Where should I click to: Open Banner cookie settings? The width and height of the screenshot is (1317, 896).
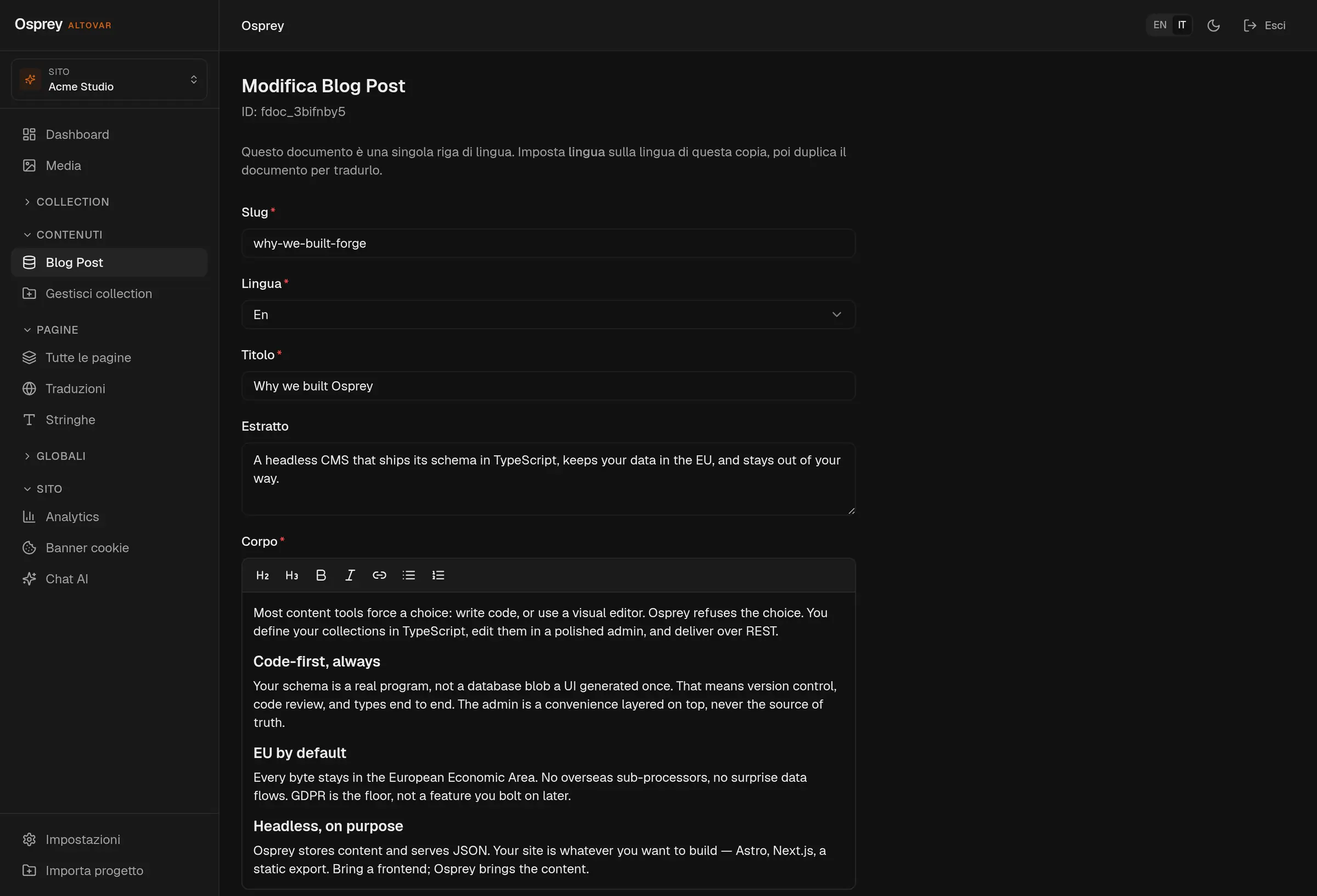click(x=109, y=548)
